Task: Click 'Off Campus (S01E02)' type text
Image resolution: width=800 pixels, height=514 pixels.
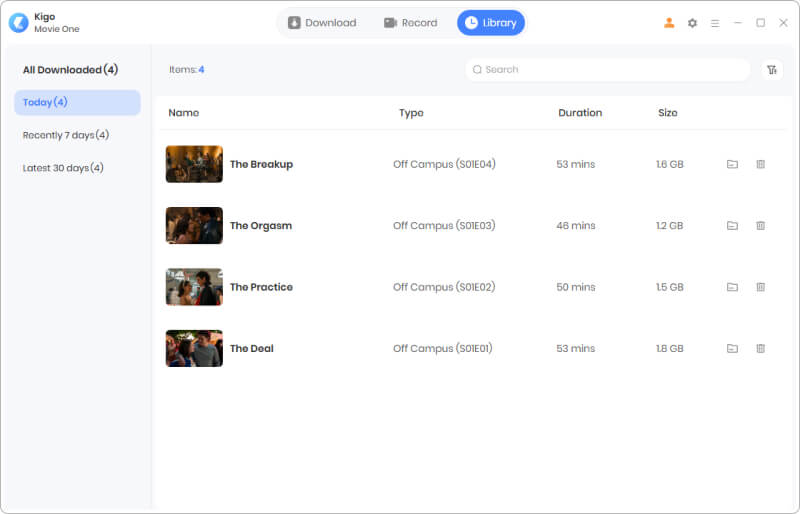Action: tap(444, 287)
